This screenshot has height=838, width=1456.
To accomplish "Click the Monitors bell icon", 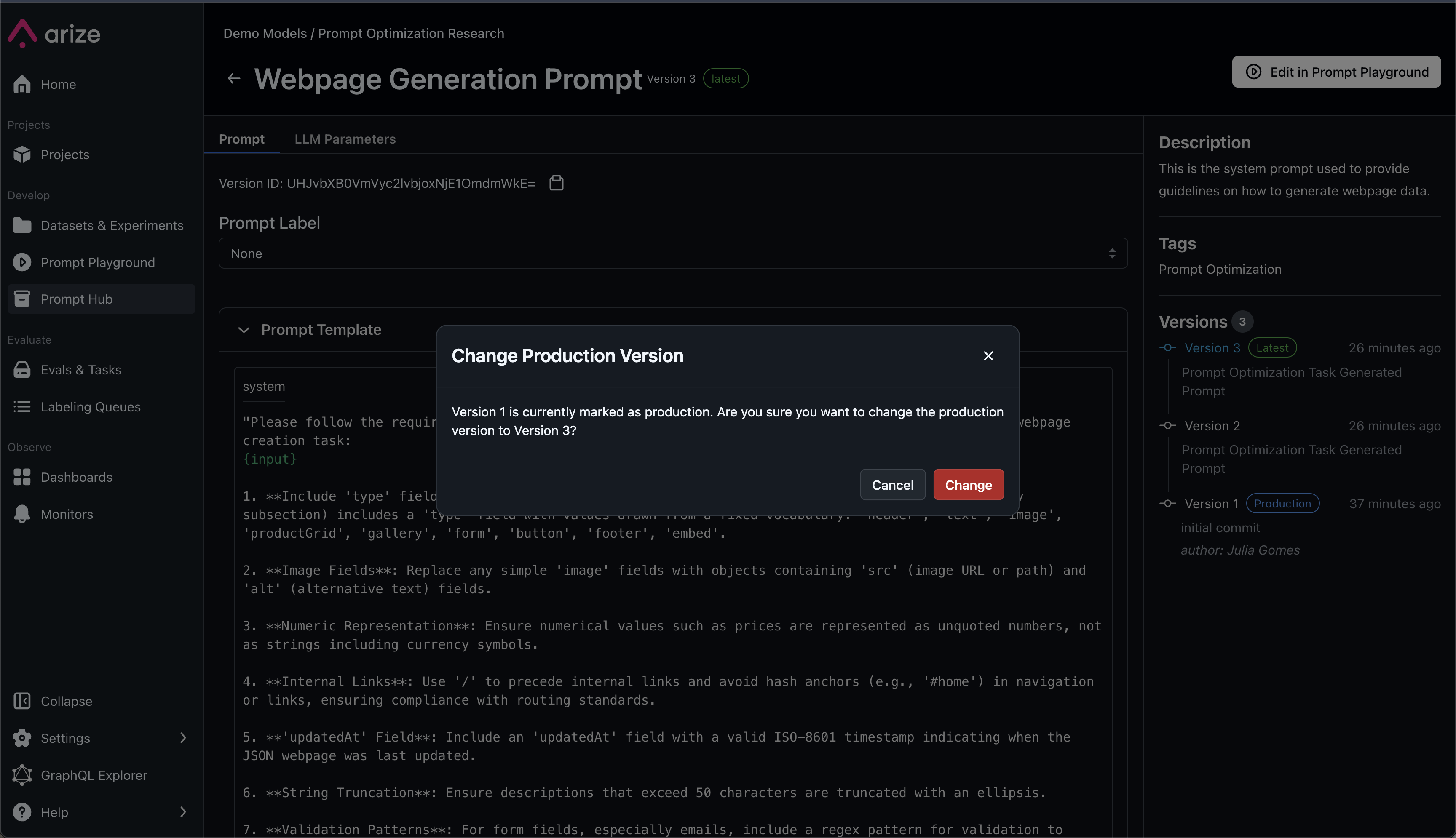I will click(22, 514).
